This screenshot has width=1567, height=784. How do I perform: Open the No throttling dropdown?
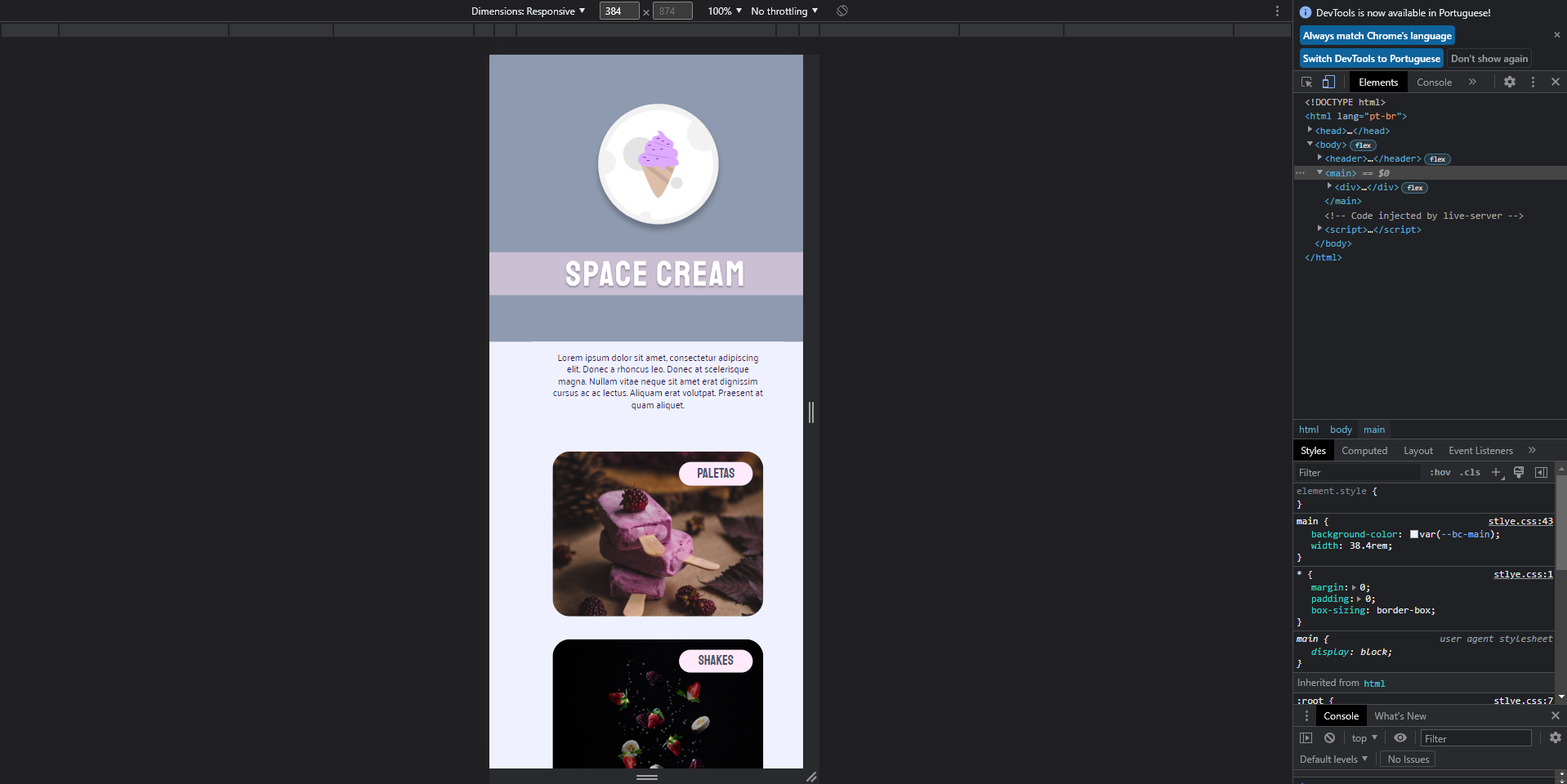tap(784, 11)
